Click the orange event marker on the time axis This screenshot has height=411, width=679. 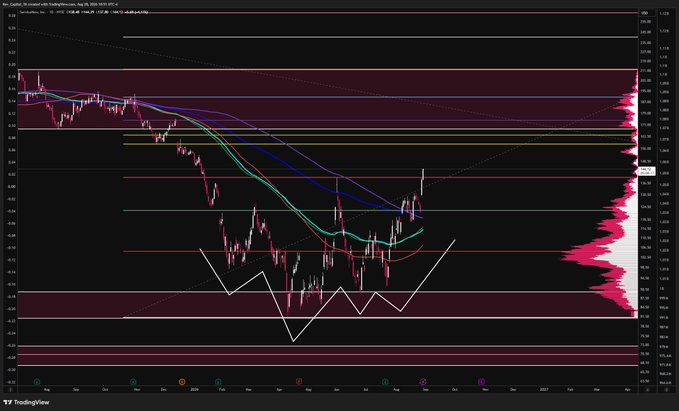[x=182, y=382]
